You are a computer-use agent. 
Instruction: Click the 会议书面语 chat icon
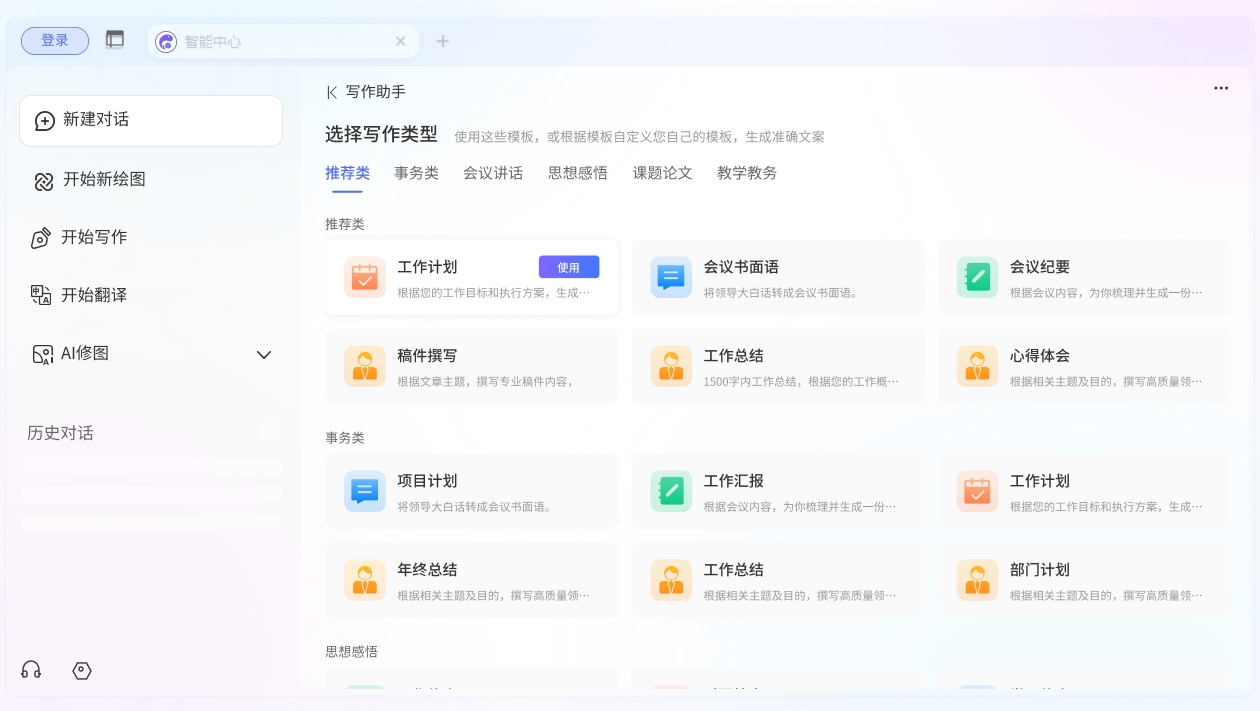pyautogui.click(x=671, y=277)
